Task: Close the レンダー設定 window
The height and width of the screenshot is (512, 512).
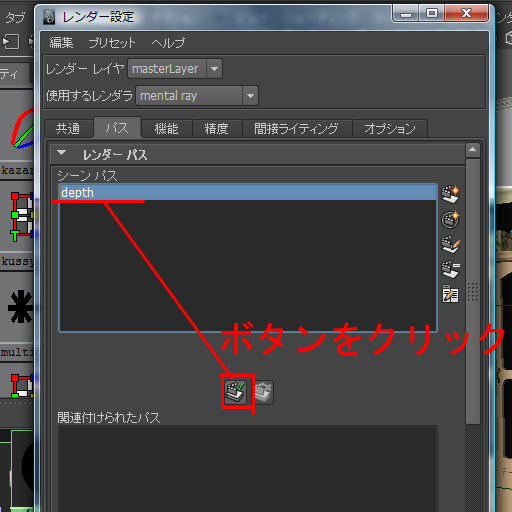Action: pos(467,14)
